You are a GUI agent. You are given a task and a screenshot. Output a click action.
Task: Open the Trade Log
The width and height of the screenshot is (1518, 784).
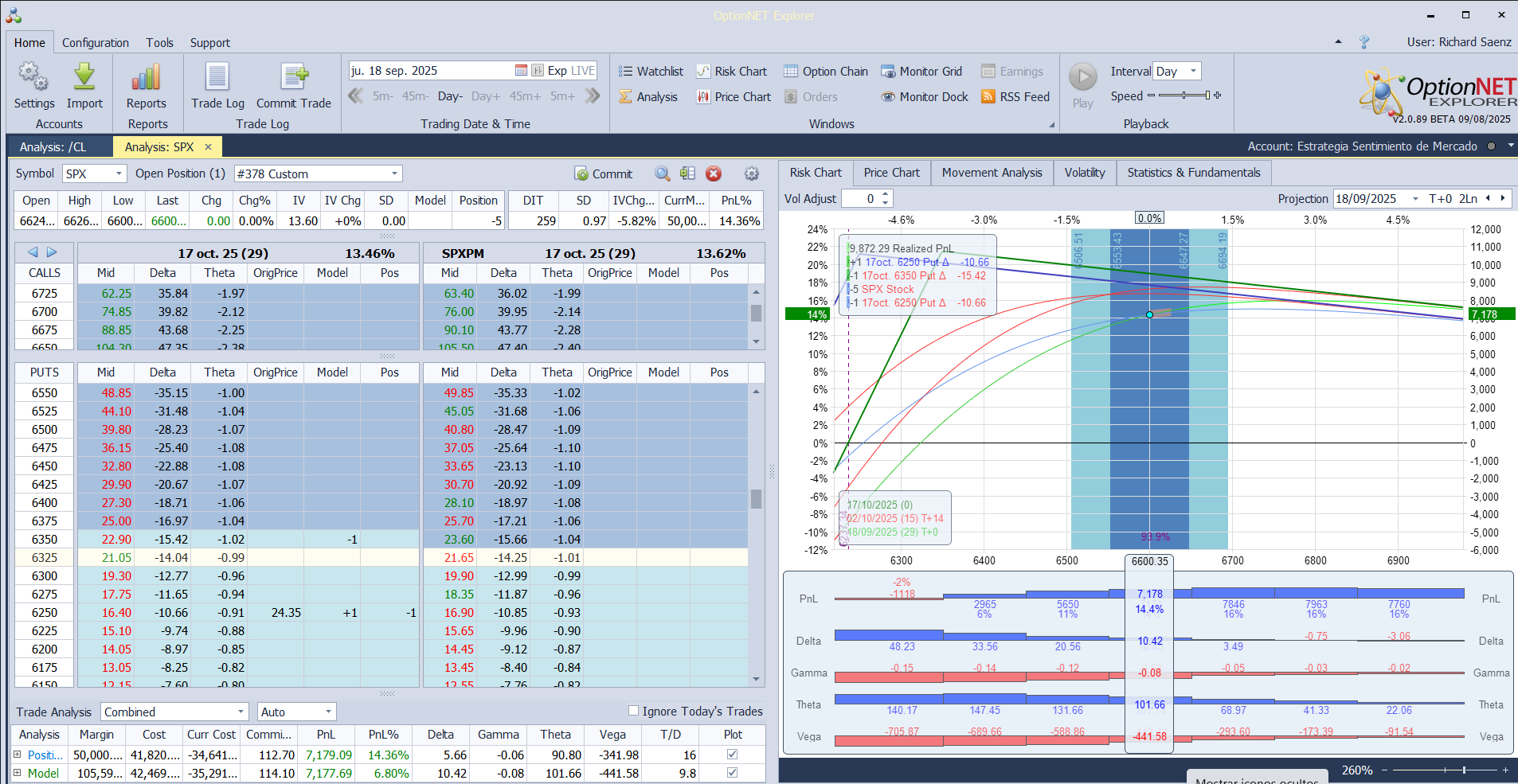click(x=217, y=85)
